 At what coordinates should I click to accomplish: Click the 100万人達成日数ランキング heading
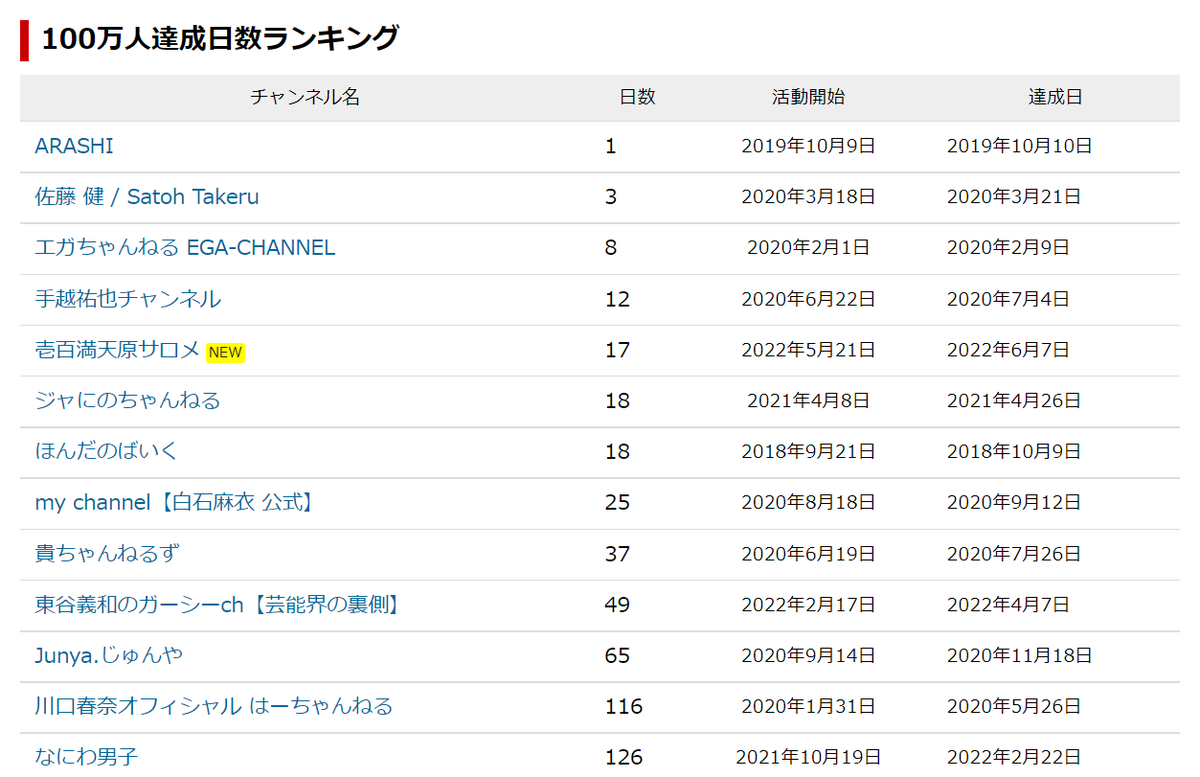click(x=220, y=39)
